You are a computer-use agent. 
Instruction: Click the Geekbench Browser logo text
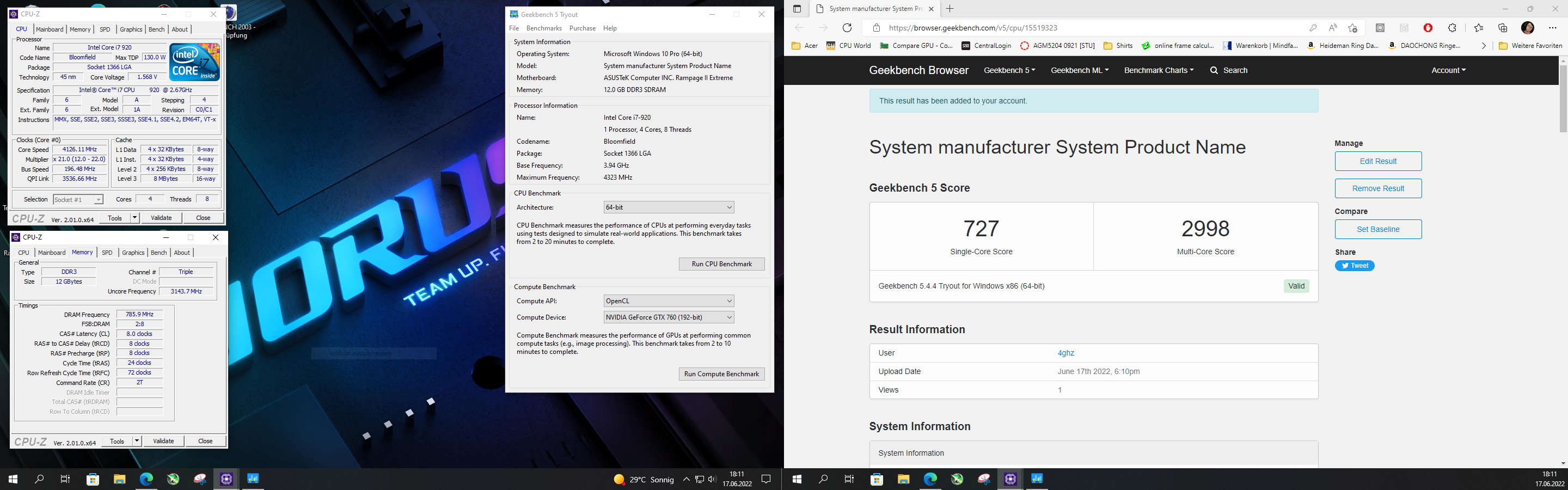(918, 71)
